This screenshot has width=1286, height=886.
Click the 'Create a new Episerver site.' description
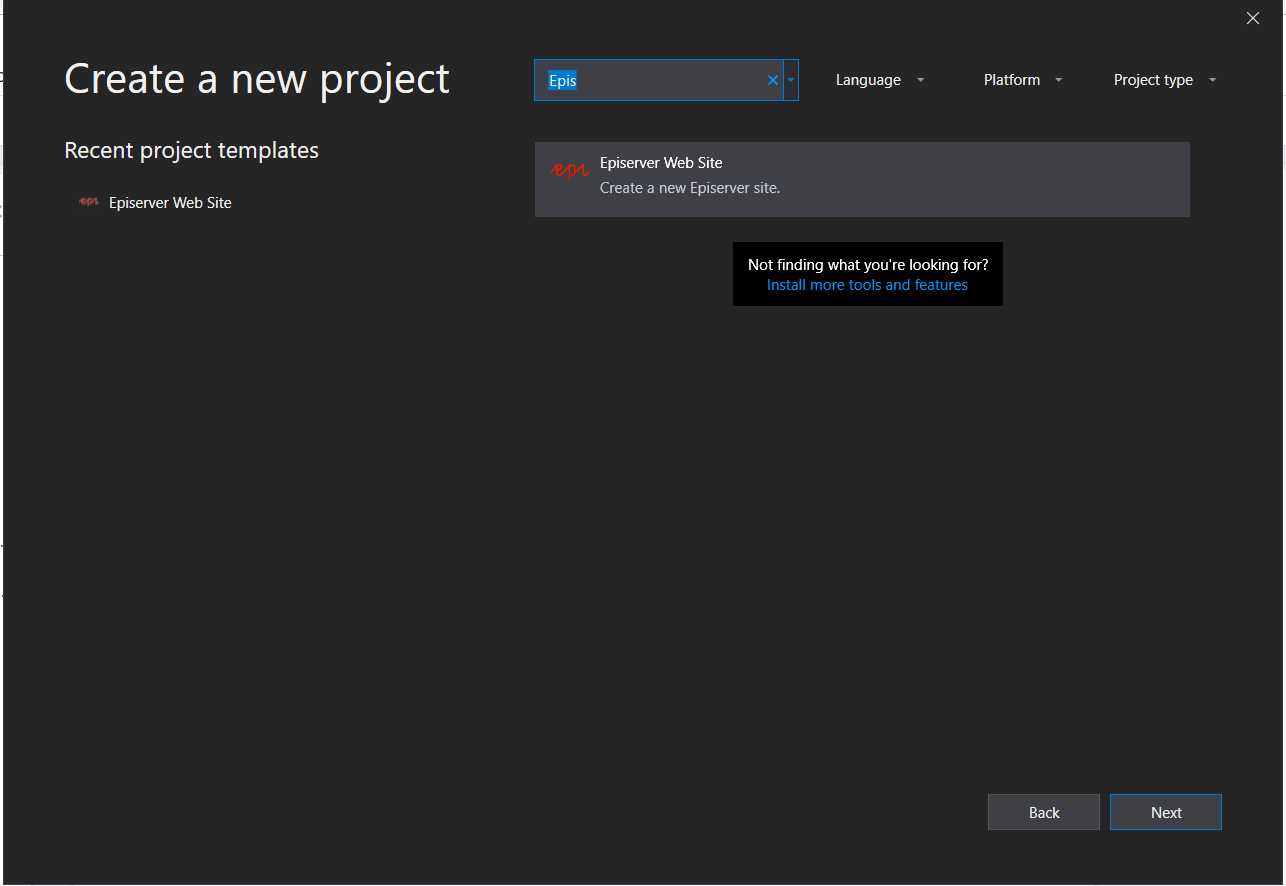[x=689, y=188]
